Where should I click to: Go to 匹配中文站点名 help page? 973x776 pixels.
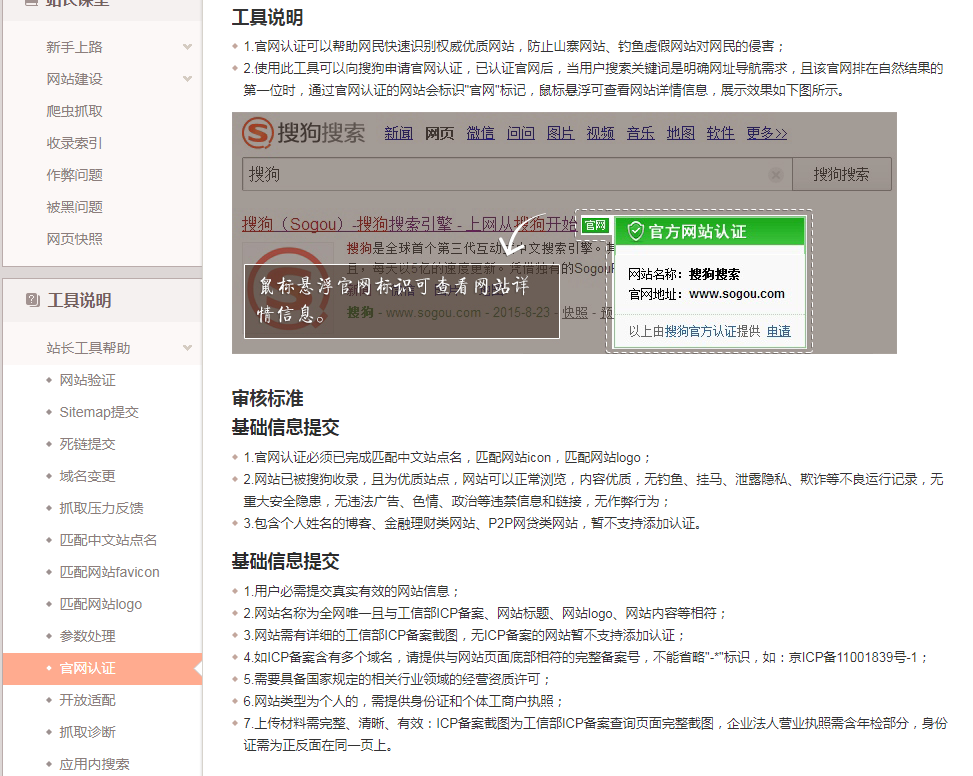coord(108,540)
